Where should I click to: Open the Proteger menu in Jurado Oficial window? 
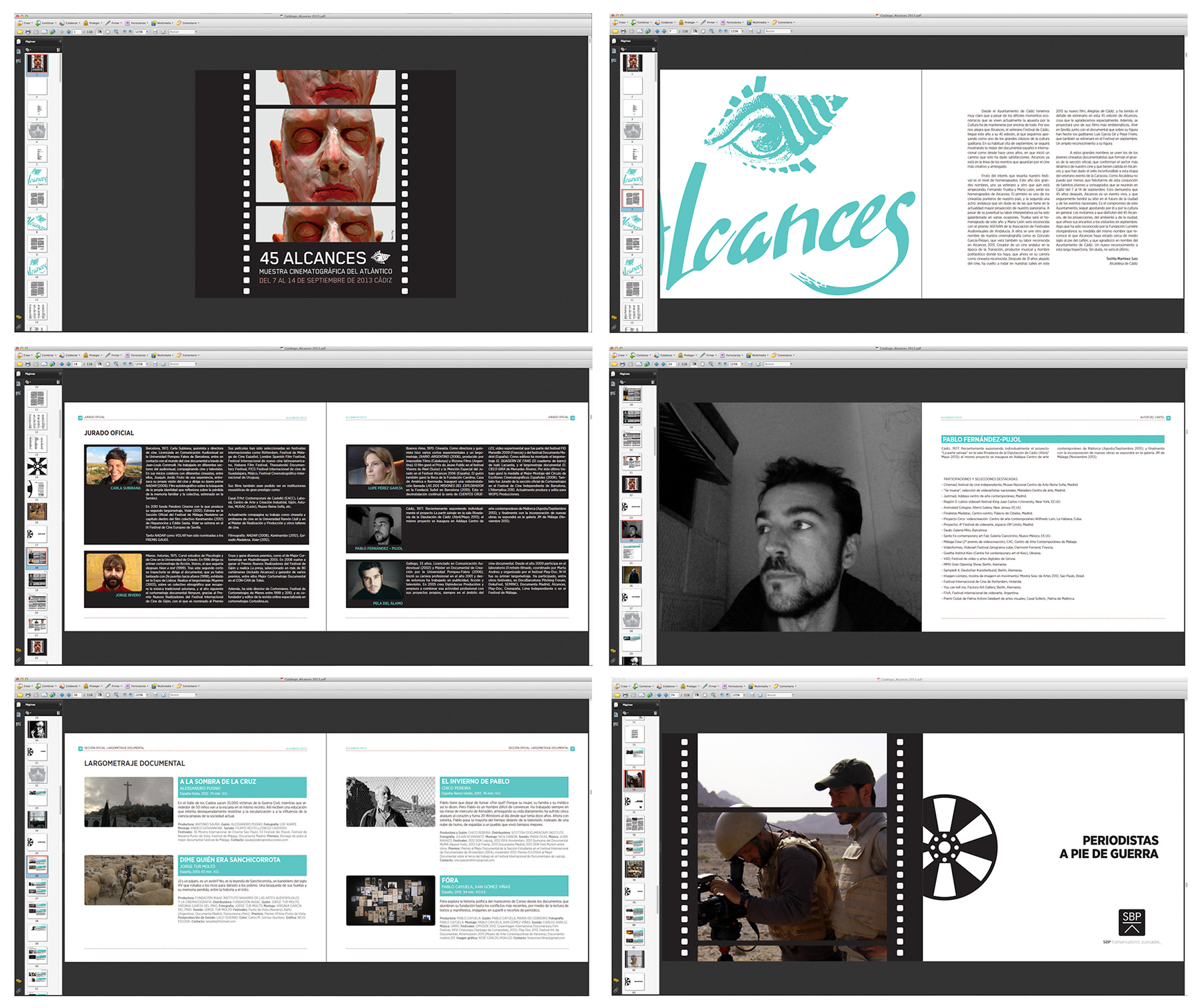(x=94, y=355)
